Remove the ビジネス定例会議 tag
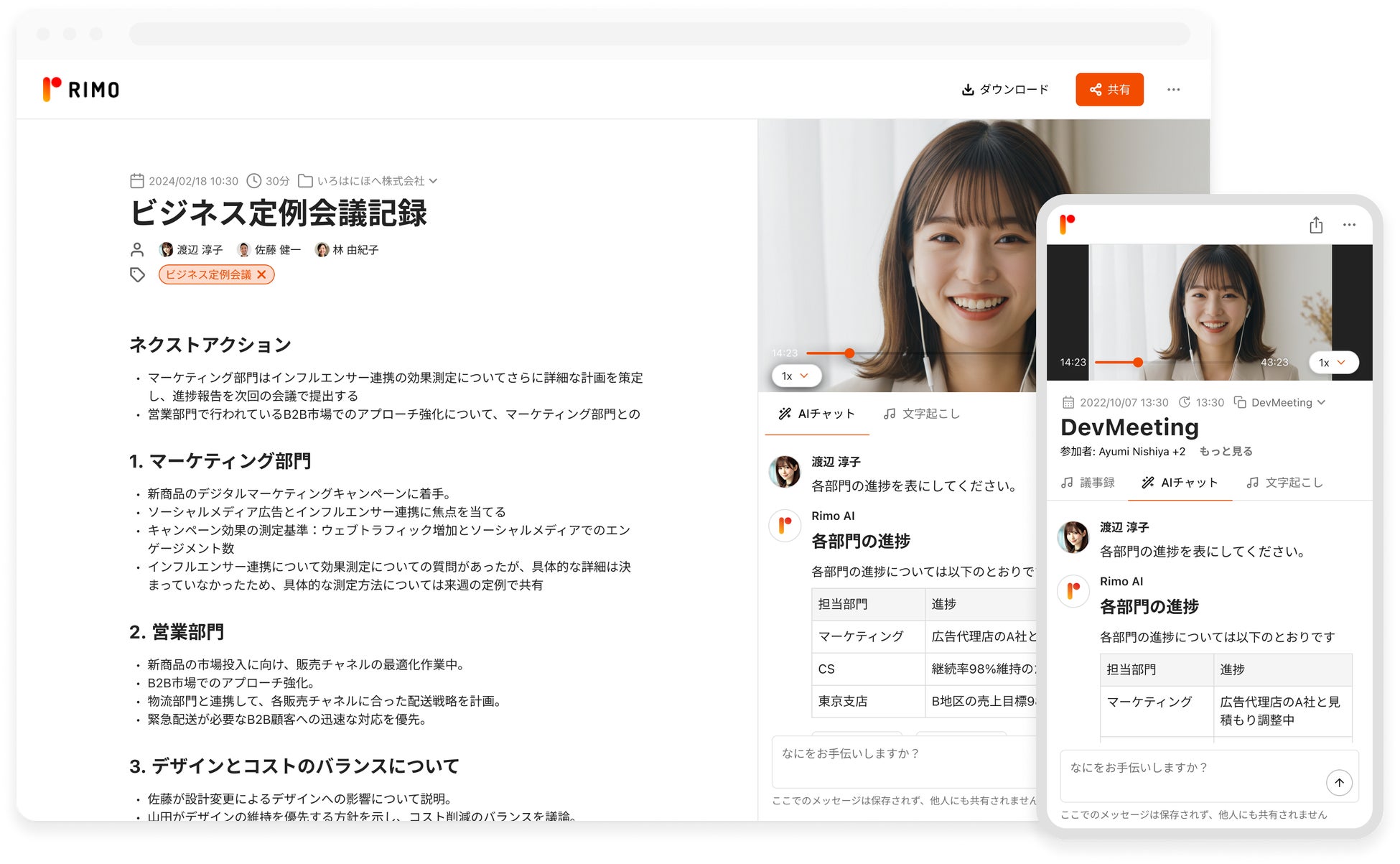 click(x=262, y=274)
